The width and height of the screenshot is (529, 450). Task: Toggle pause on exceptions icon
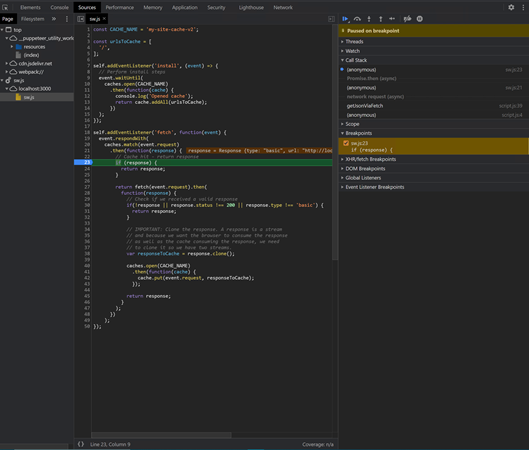tap(420, 19)
